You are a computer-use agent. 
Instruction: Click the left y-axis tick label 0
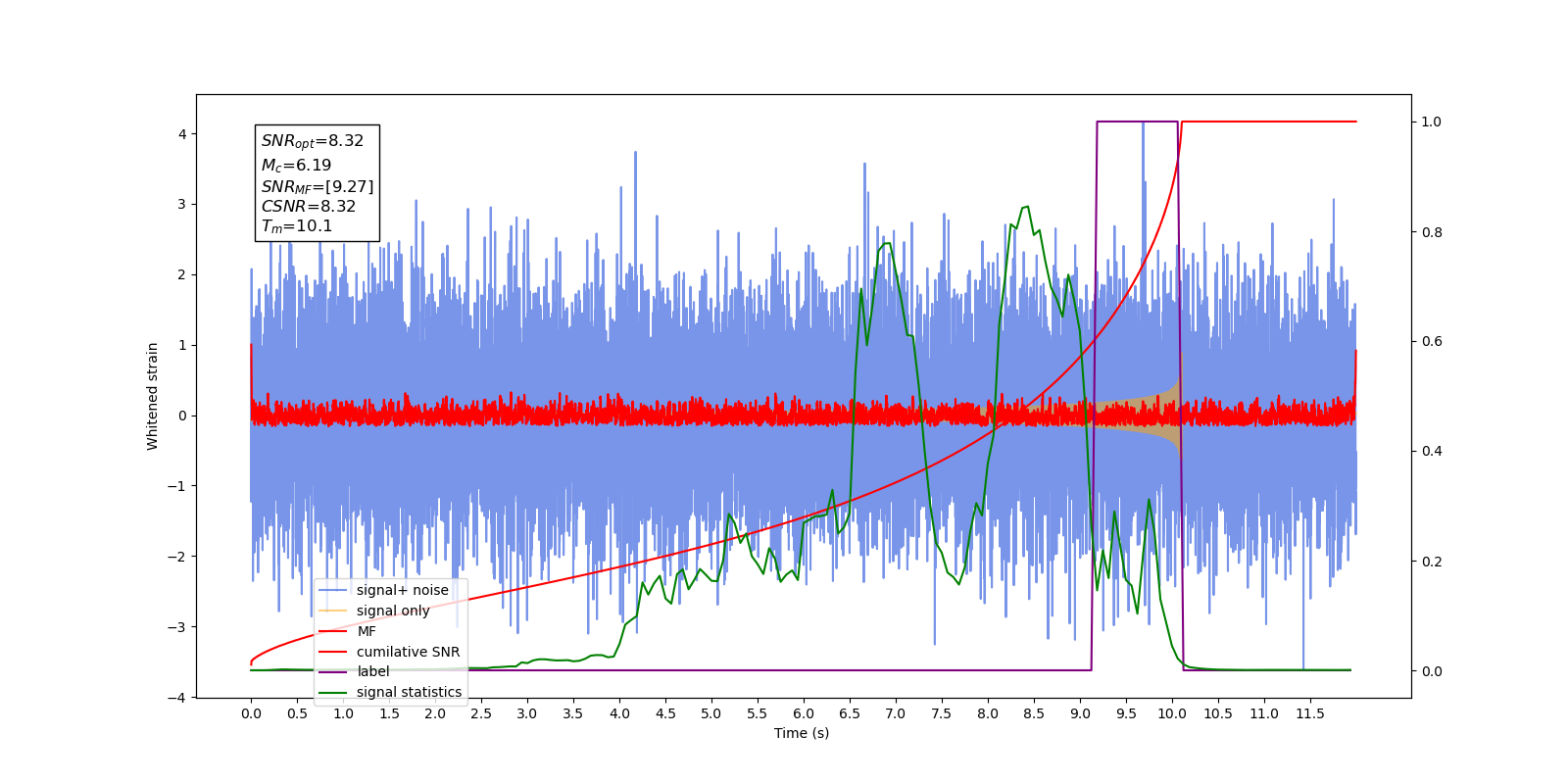pyautogui.click(x=182, y=416)
